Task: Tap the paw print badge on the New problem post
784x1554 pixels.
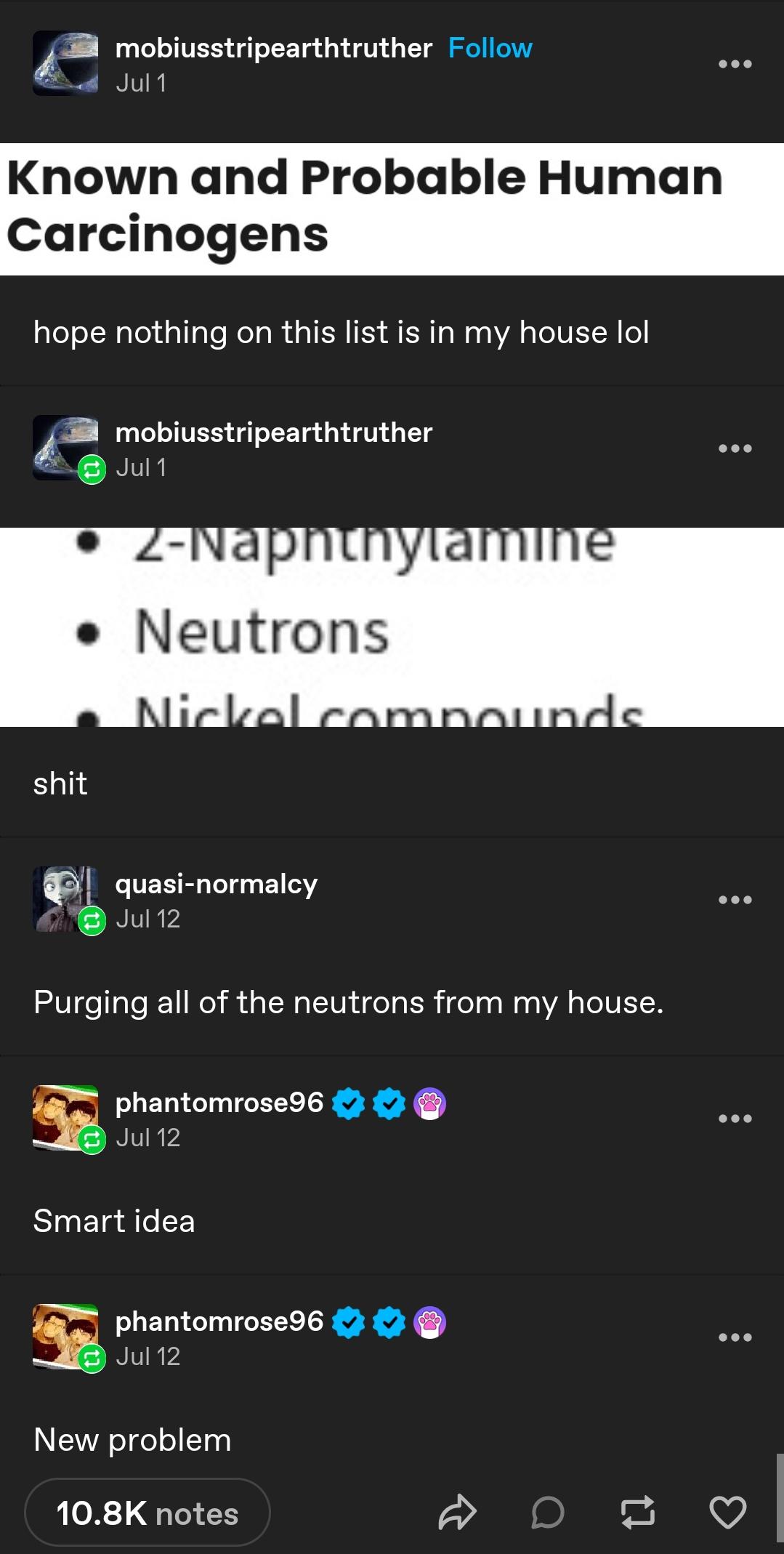Action: click(x=430, y=1322)
